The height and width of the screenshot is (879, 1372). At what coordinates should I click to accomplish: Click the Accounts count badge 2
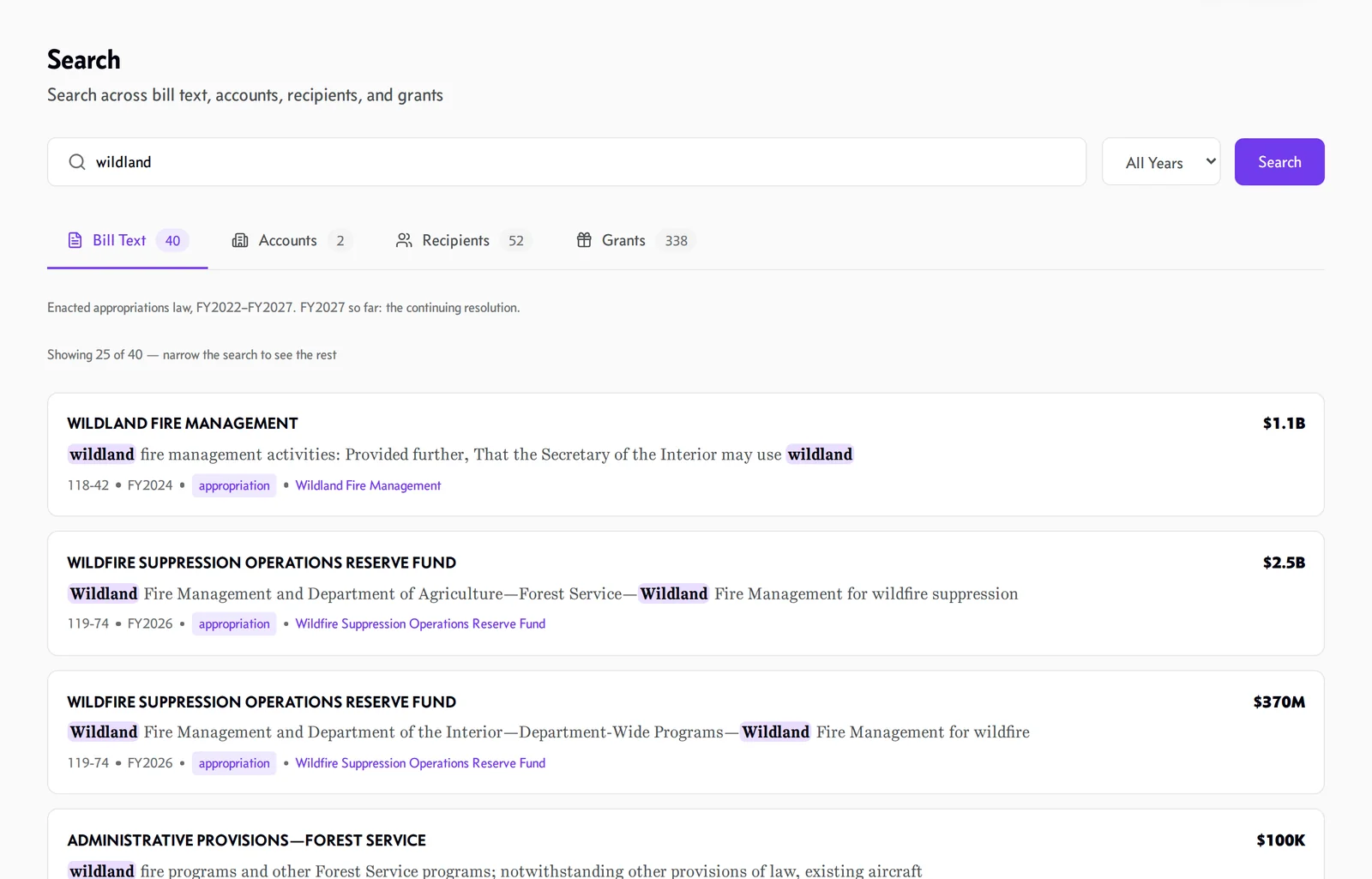coord(340,241)
